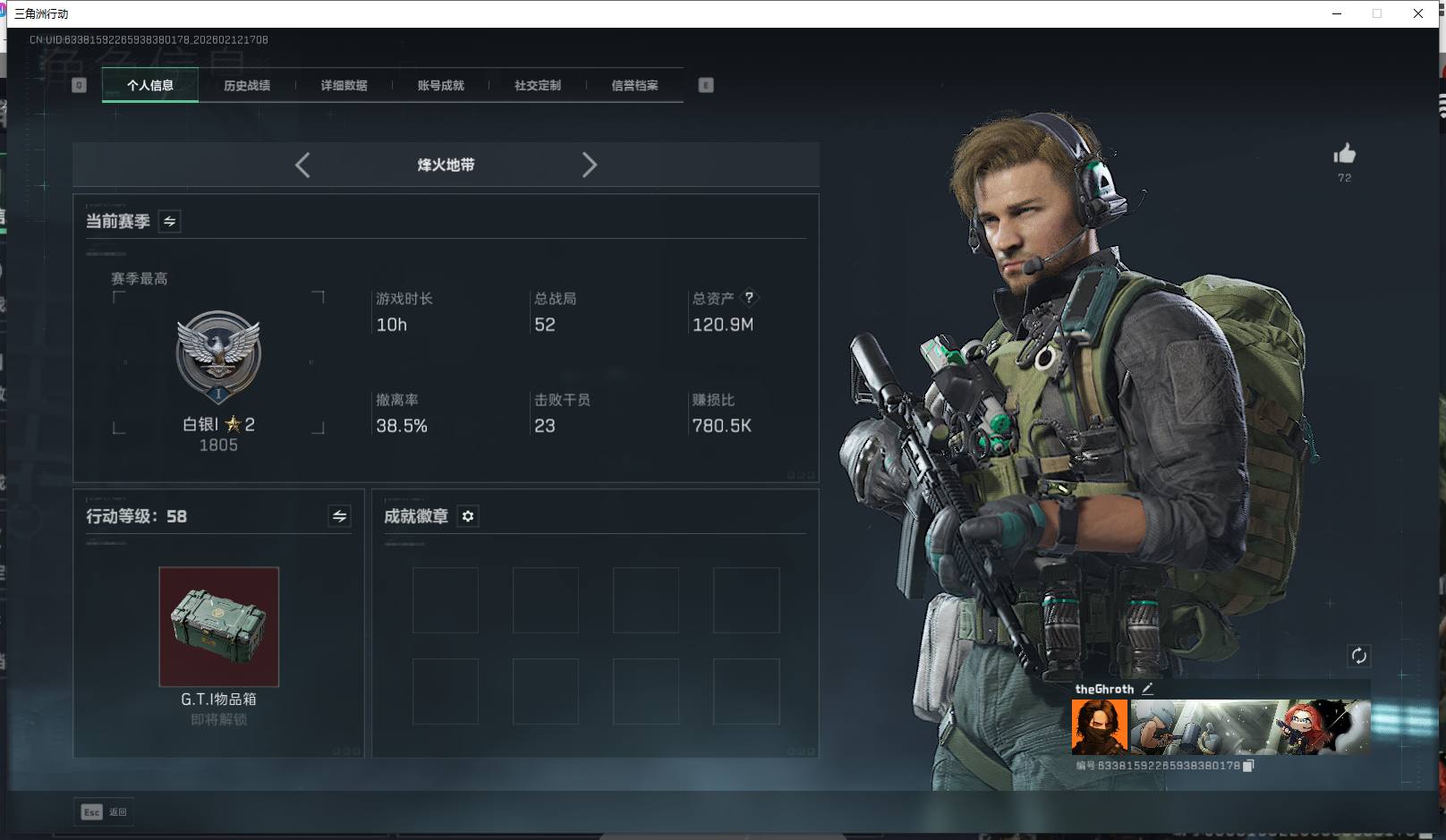
Task: View the 信誉档案 tab
Action: click(634, 85)
